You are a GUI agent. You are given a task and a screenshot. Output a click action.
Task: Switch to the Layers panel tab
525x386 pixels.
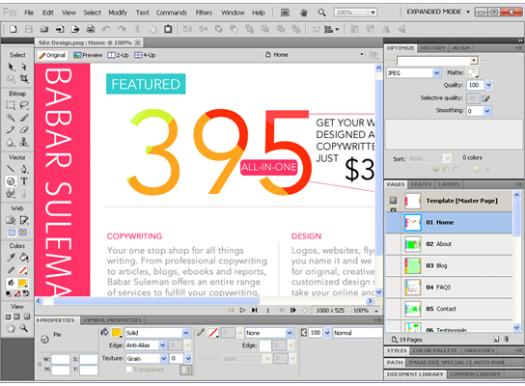click(448, 184)
